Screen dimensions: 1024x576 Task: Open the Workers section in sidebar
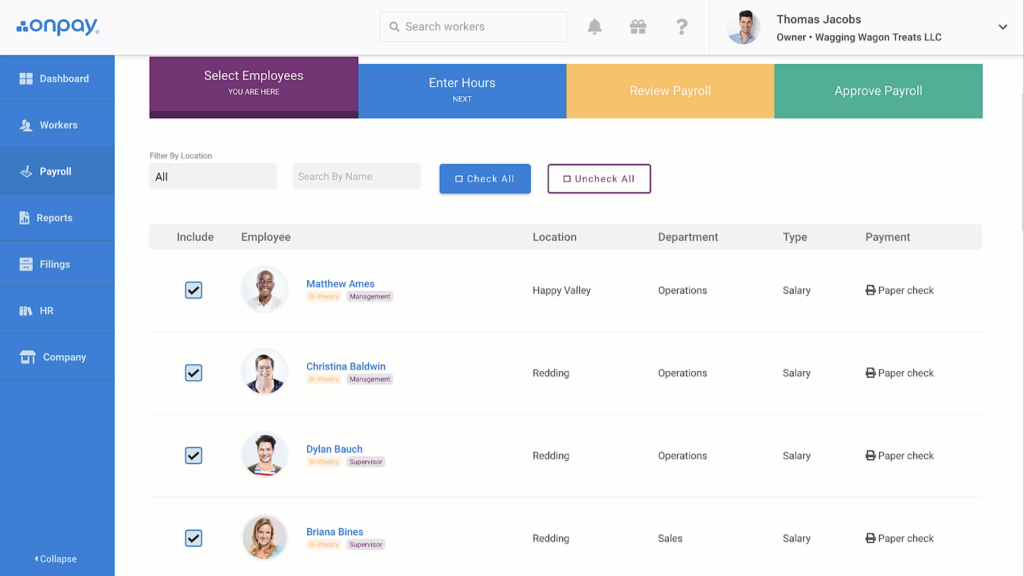pos(57,125)
